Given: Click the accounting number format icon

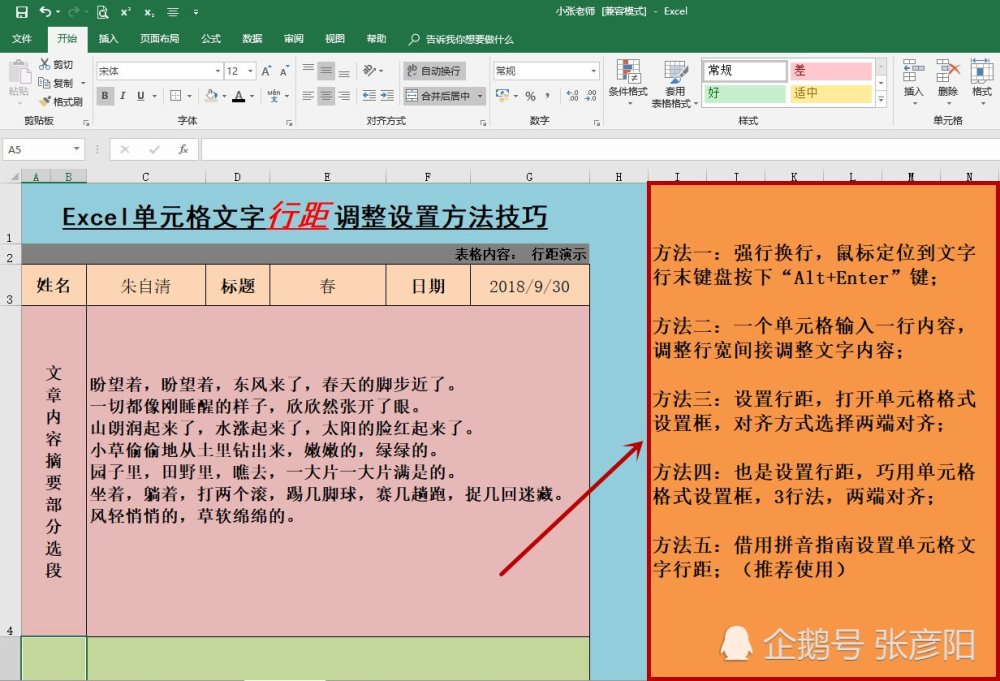Looking at the screenshot, I should (x=502, y=96).
